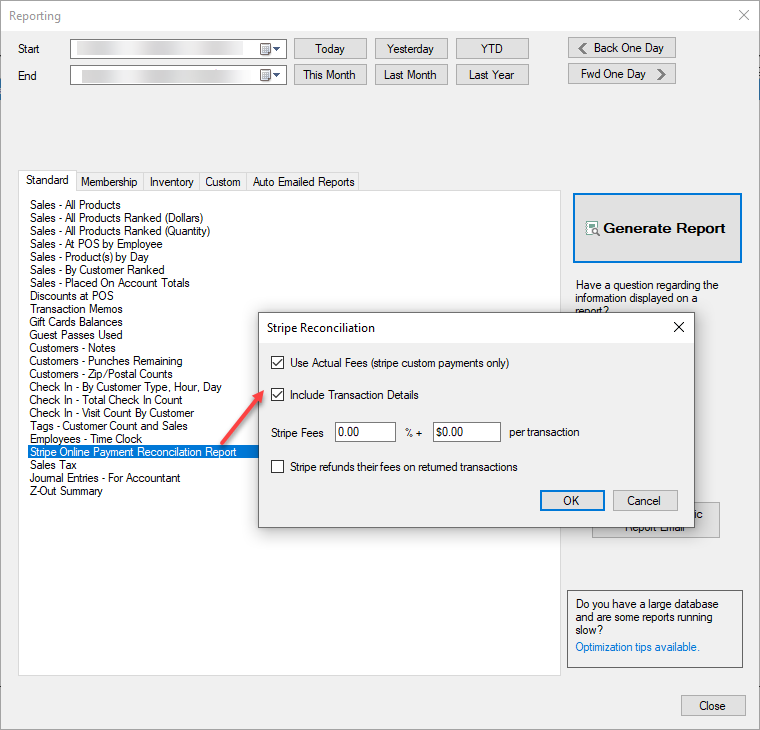Select Check In - Total Check In Count
This screenshot has height=730, width=760.
coord(106,400)
